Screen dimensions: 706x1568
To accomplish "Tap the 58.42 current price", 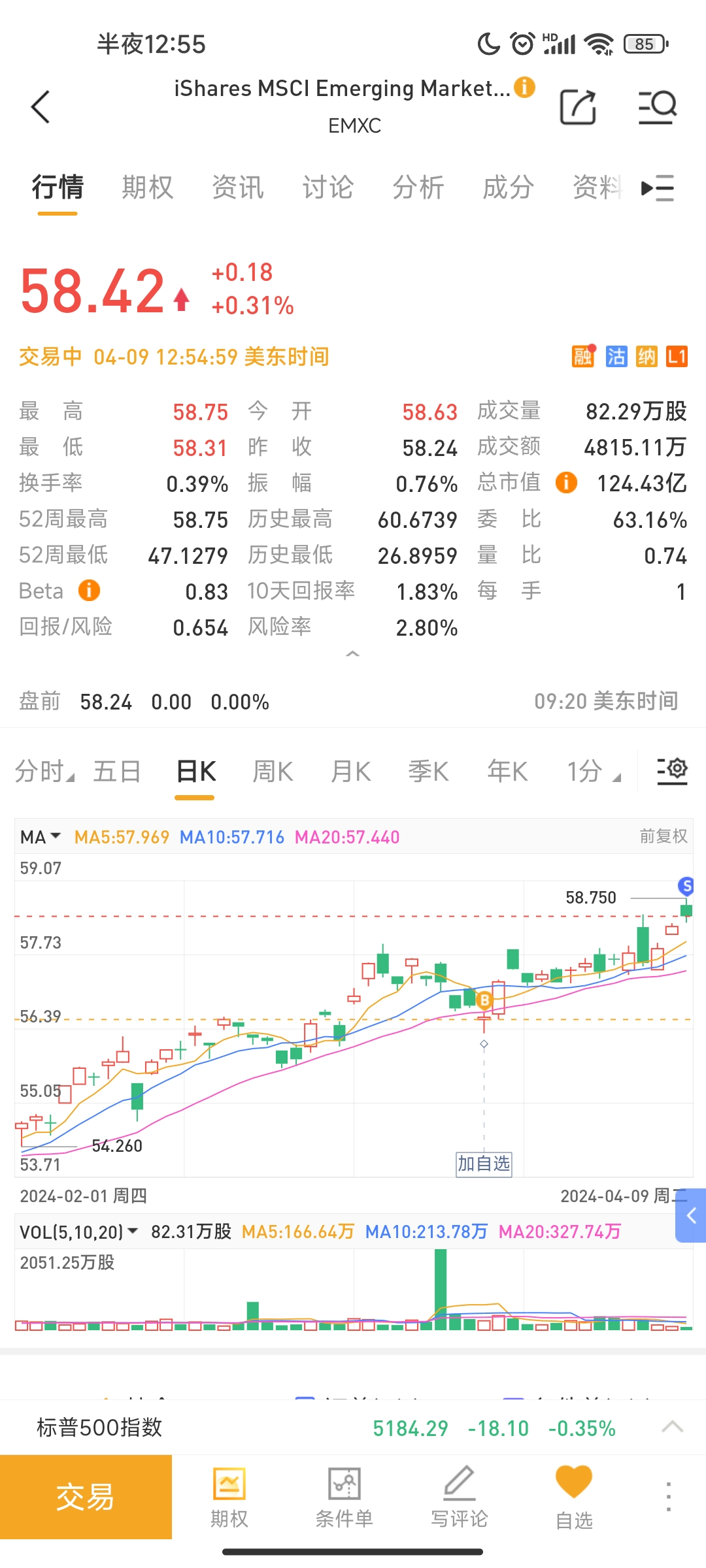I will pos(92,291).
